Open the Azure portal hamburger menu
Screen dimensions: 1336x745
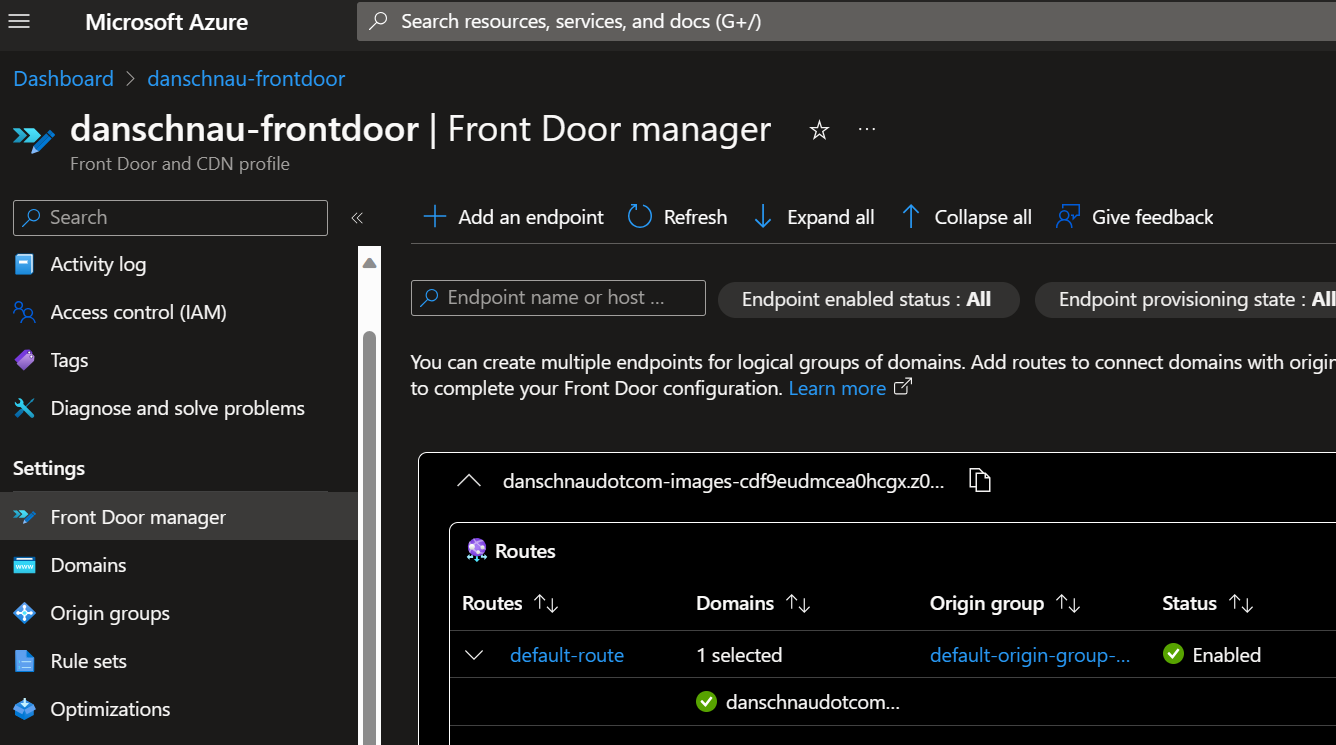(19, 21)
